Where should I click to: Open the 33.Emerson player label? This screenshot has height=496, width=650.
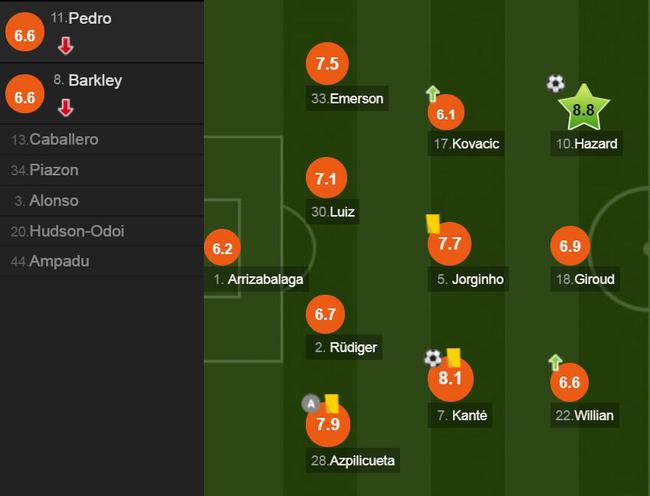click(347, 98)
